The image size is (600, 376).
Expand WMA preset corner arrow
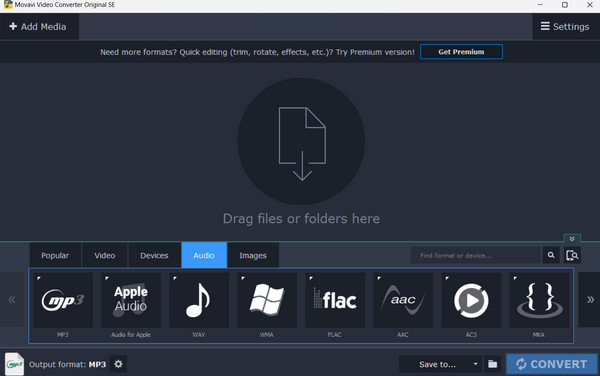point(243,278)
